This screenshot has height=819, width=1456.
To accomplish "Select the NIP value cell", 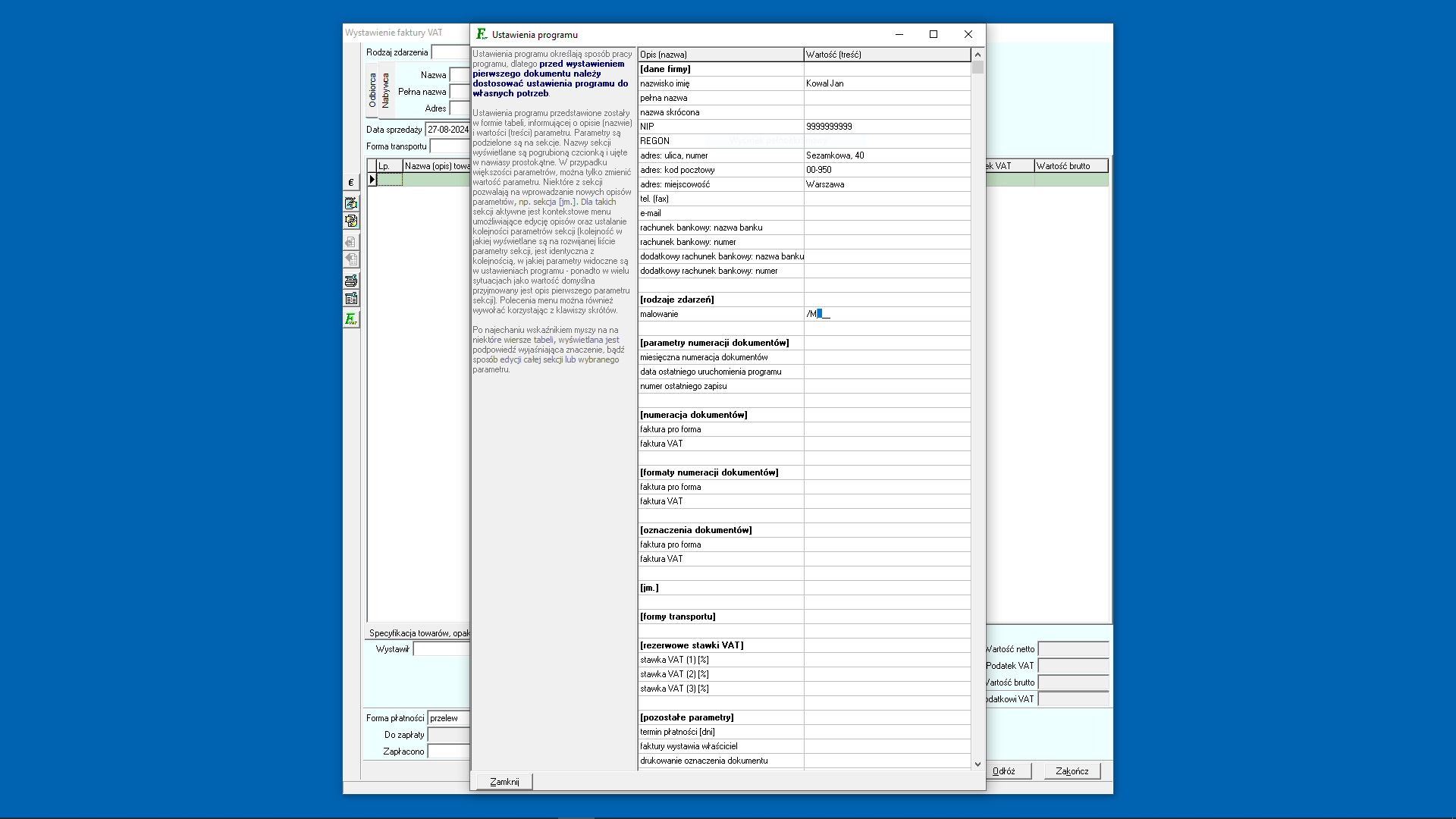I will point(886,127).
